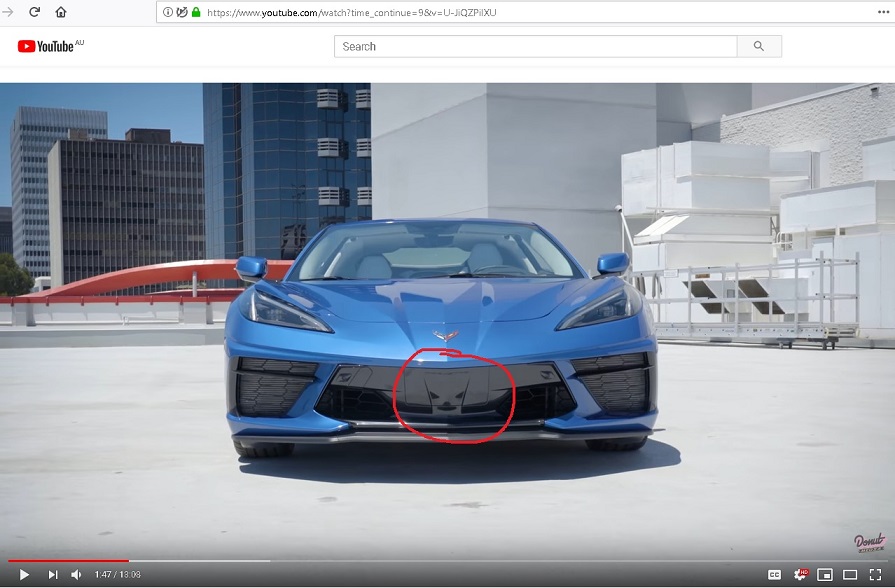895x588 pixels.
Task: Open the page information panel
Action: (167, 13)
